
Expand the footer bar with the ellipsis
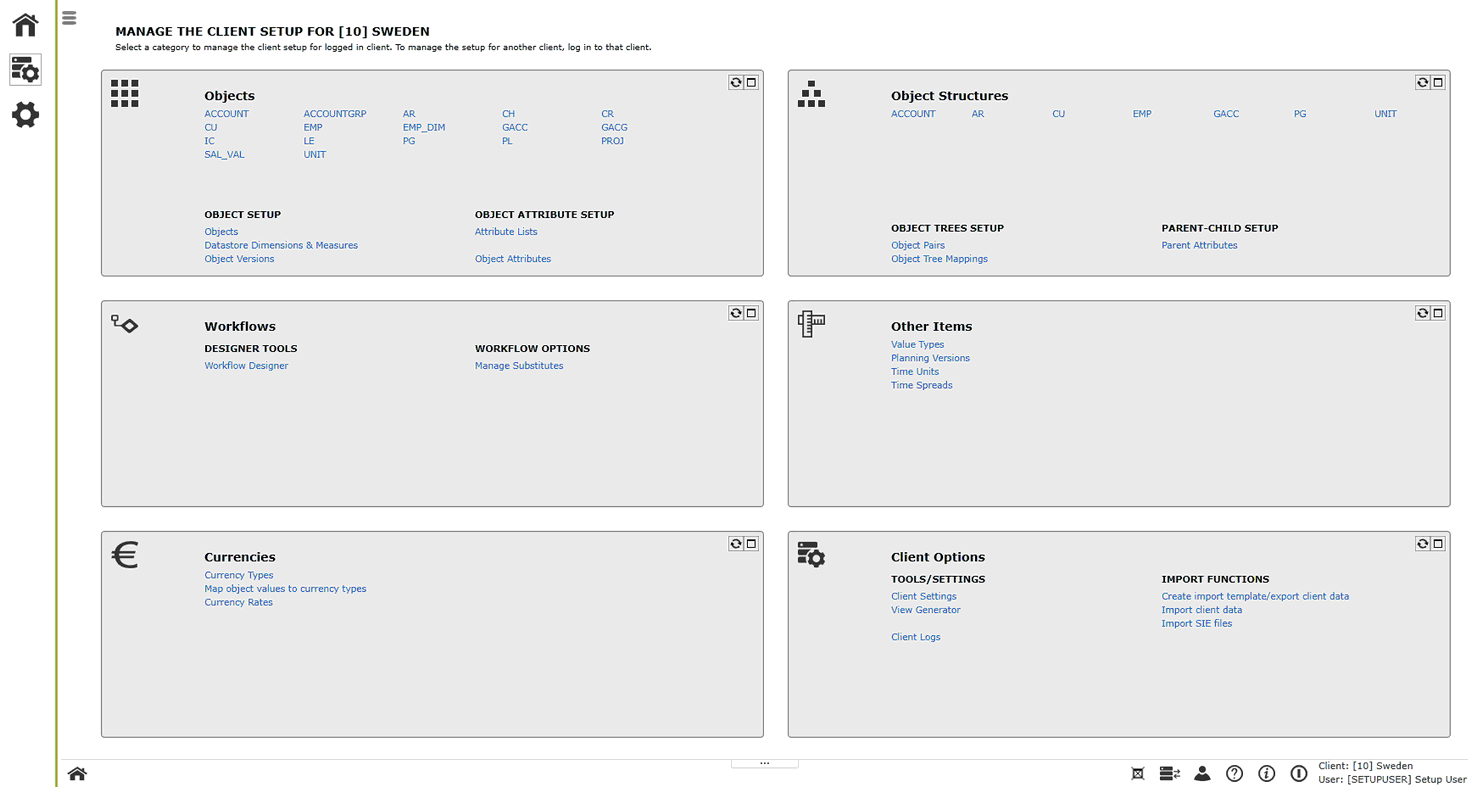coord(764,761)
